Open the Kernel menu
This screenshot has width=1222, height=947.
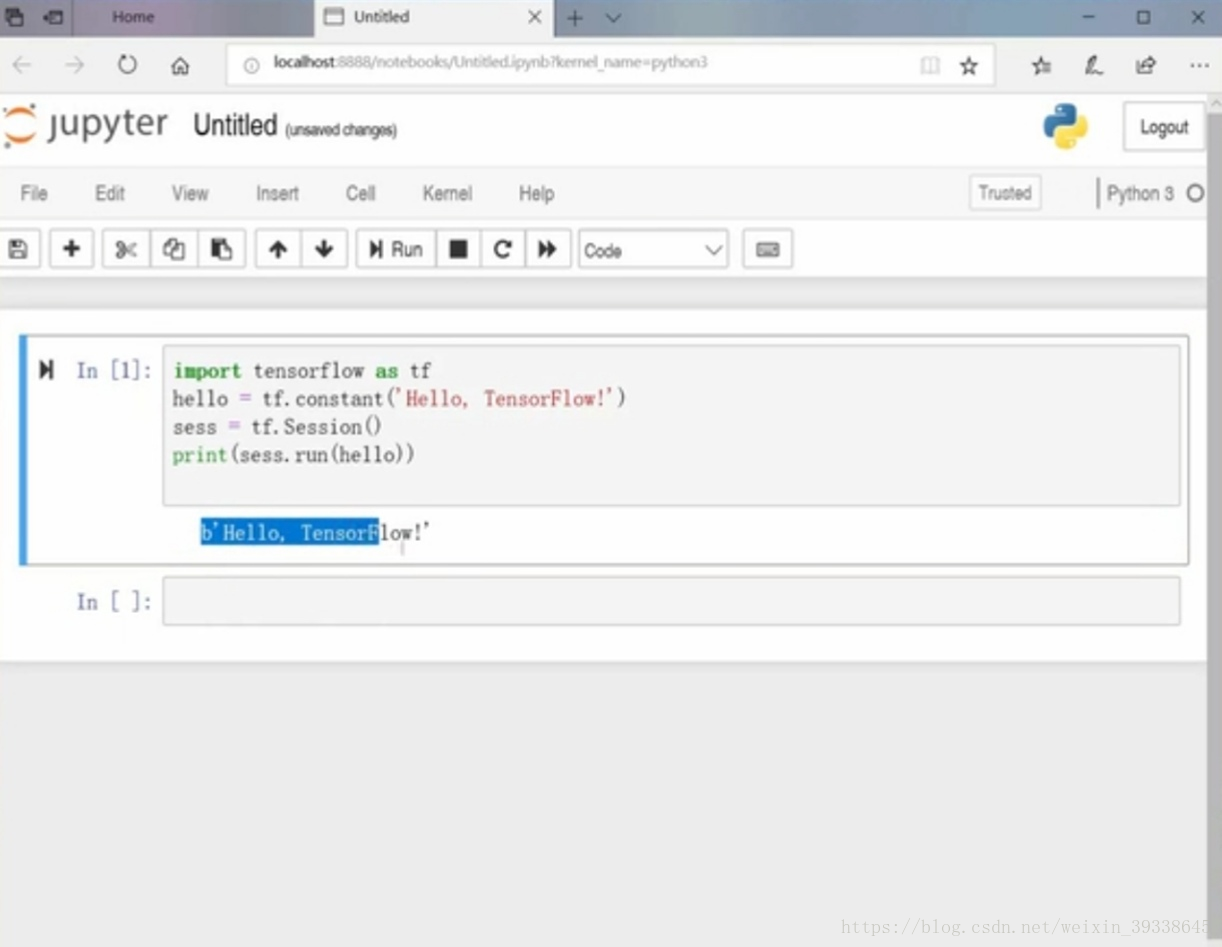(x=447, y=193)
